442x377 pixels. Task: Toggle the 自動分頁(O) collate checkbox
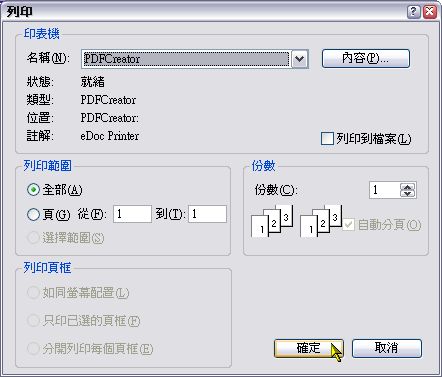(348, 225)
